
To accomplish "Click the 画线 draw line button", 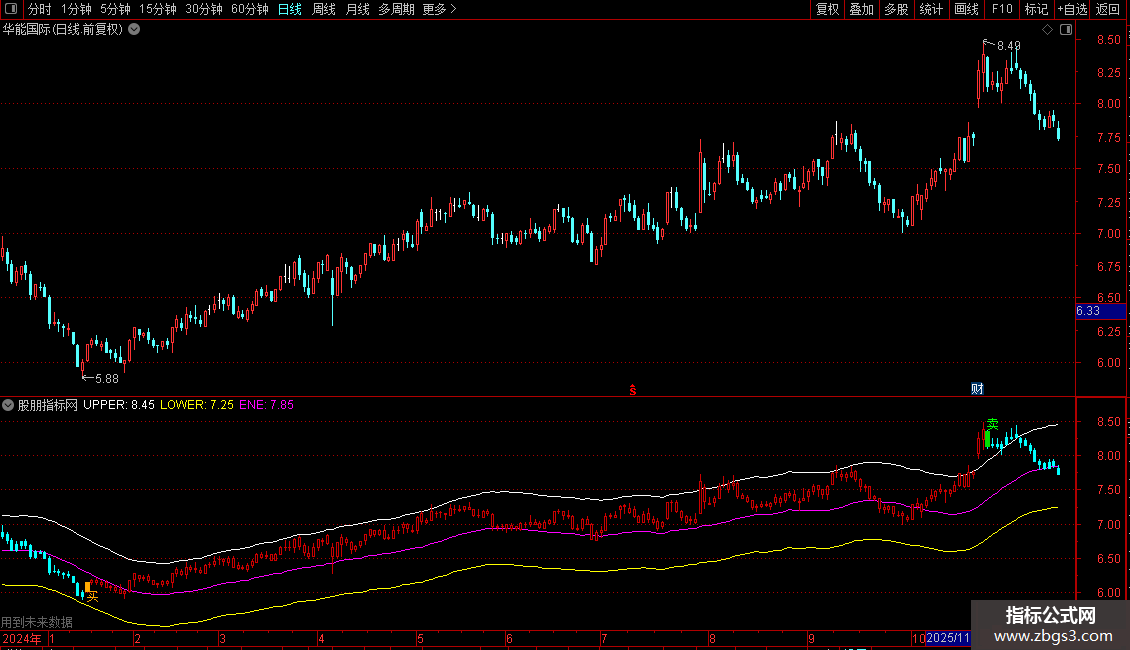I will [x=966, y=9].
